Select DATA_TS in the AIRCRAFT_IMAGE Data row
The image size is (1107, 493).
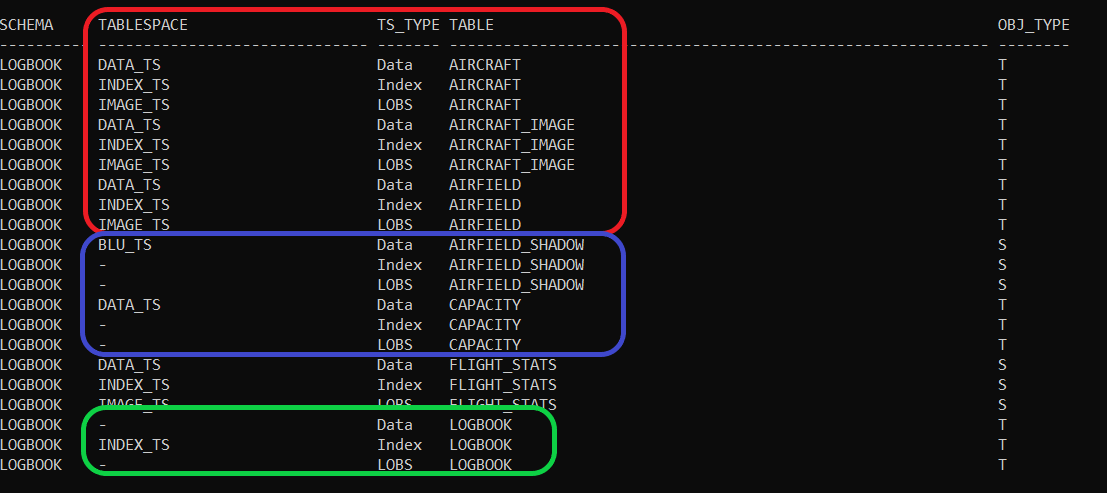pyautogui.click(x=129, y=125)
